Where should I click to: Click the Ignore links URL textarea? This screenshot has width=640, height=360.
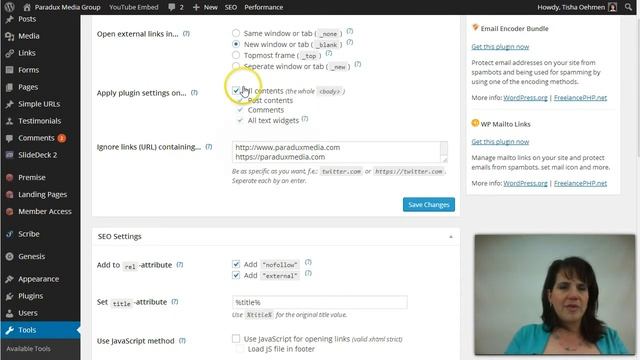[x=340, y=152]
